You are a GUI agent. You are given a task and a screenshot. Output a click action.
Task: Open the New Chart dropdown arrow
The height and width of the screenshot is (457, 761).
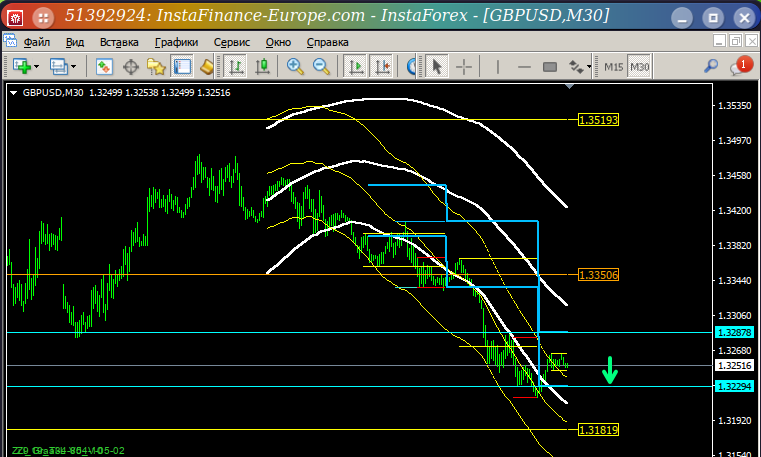36,66
